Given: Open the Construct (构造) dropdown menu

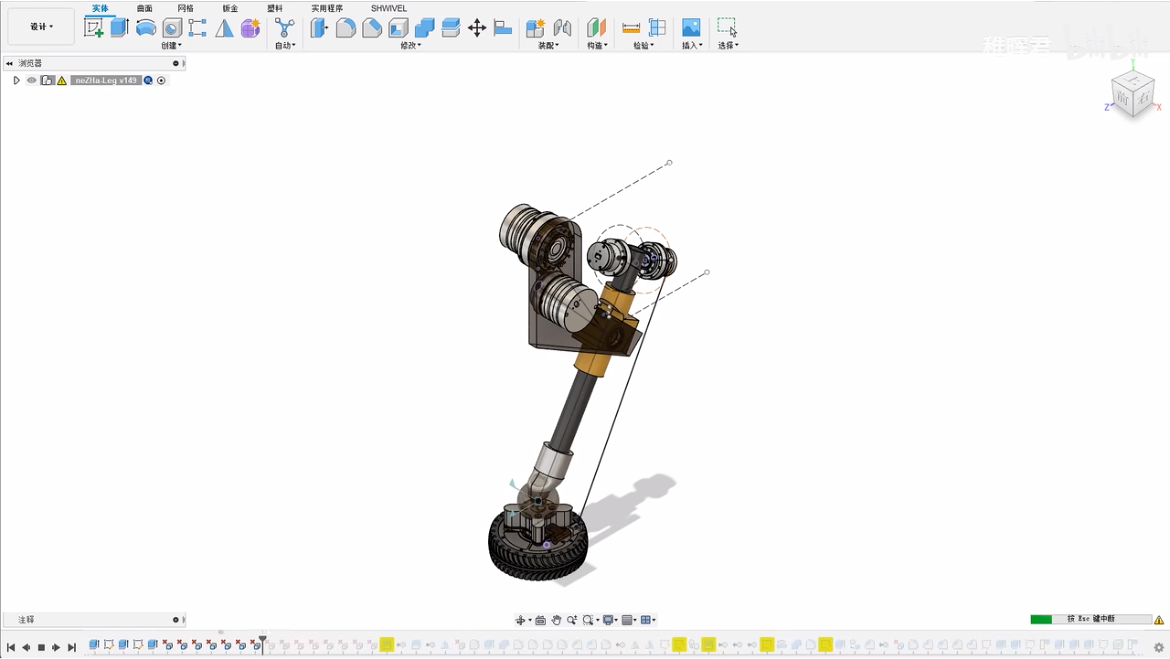Looking at the screenshot, I should [597, 46].
